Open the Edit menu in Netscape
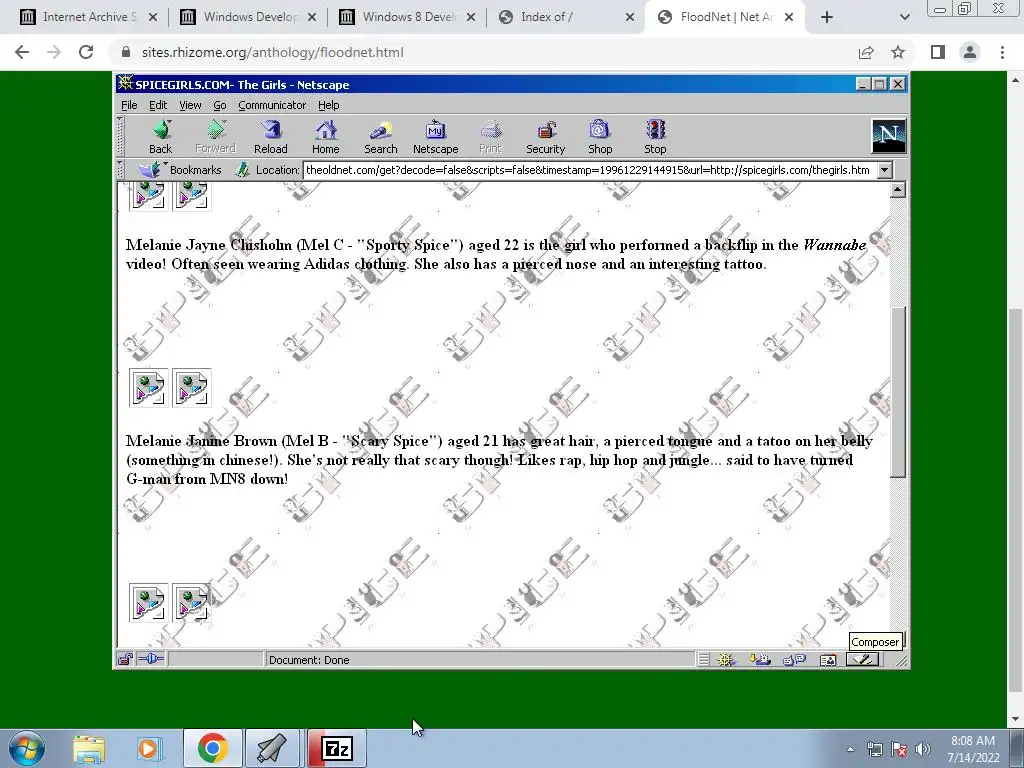The width and height of the screenshot is (1024, 768). click(x=158, y=105)
